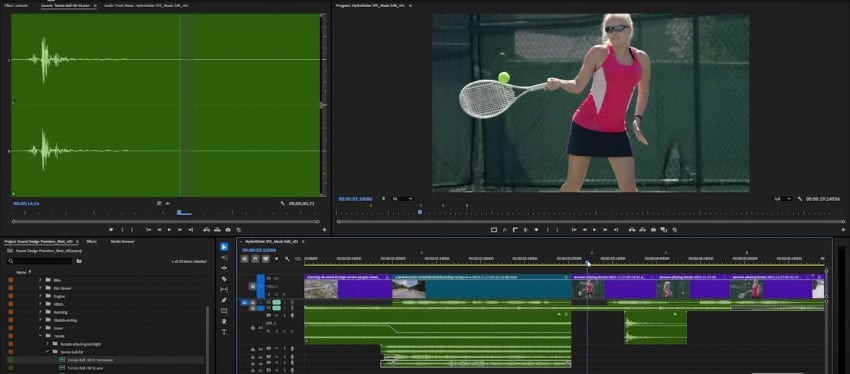The height and width of the screenshot is (374, 850).
Task: Select the Type tool
Action: tap(224, 332)
